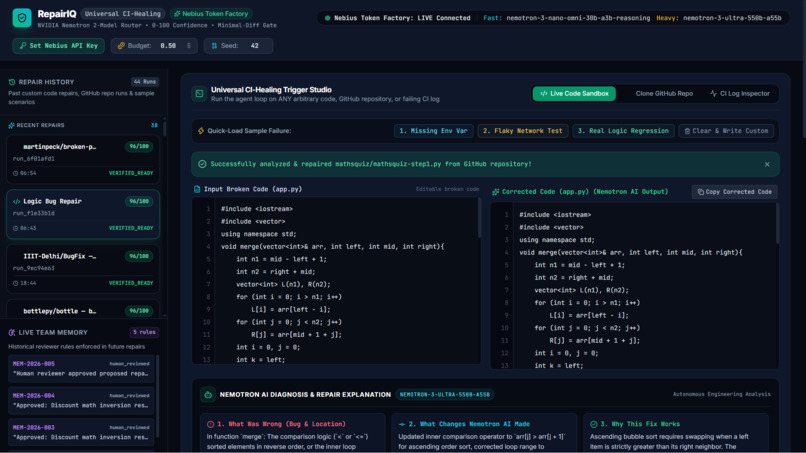Click the recent repairs count 38
The width and height of the screenshot is (806, 453).
pos(154,125)
